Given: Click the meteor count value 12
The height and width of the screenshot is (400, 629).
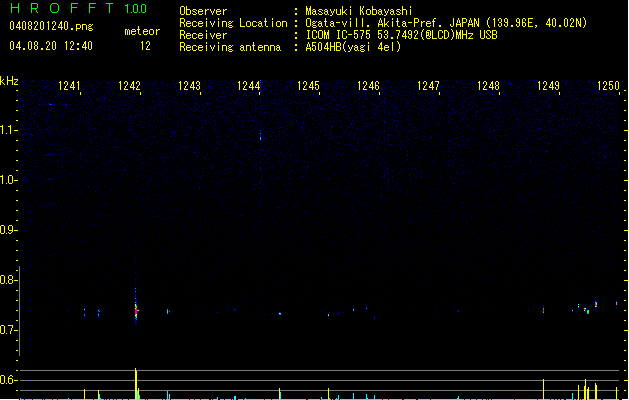Looking at the screenshot, I should pos(145,46).
